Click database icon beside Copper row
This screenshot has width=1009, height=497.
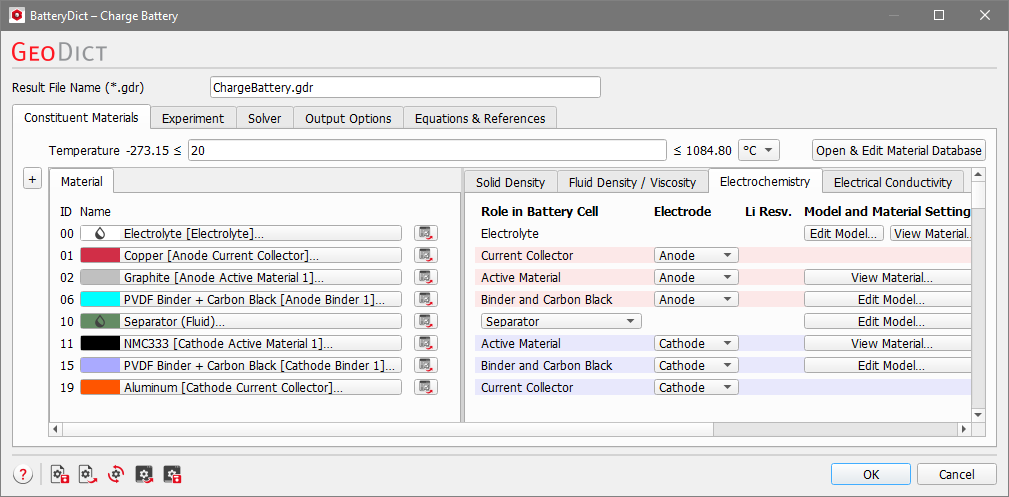point(426,256)
